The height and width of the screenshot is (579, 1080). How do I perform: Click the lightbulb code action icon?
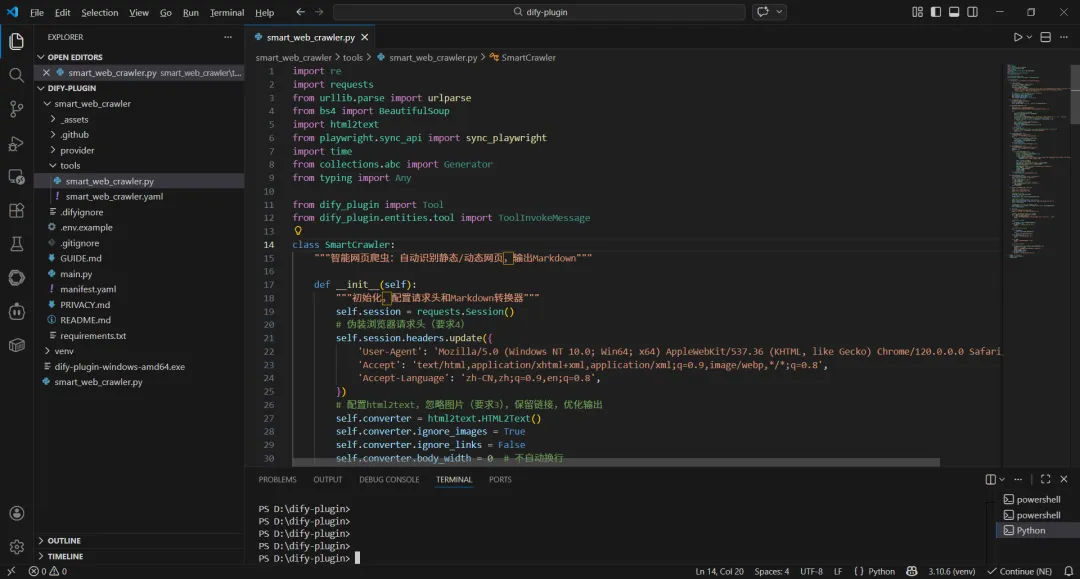pos(297,231)
